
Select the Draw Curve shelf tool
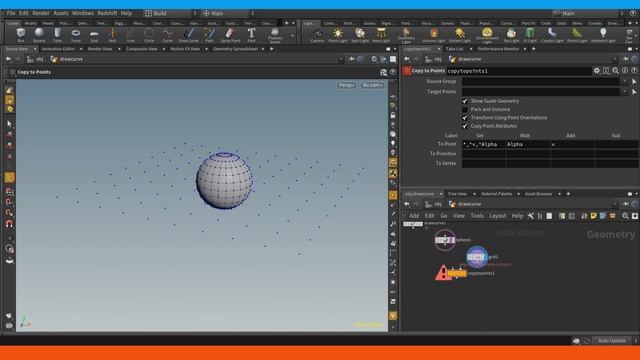188,35
